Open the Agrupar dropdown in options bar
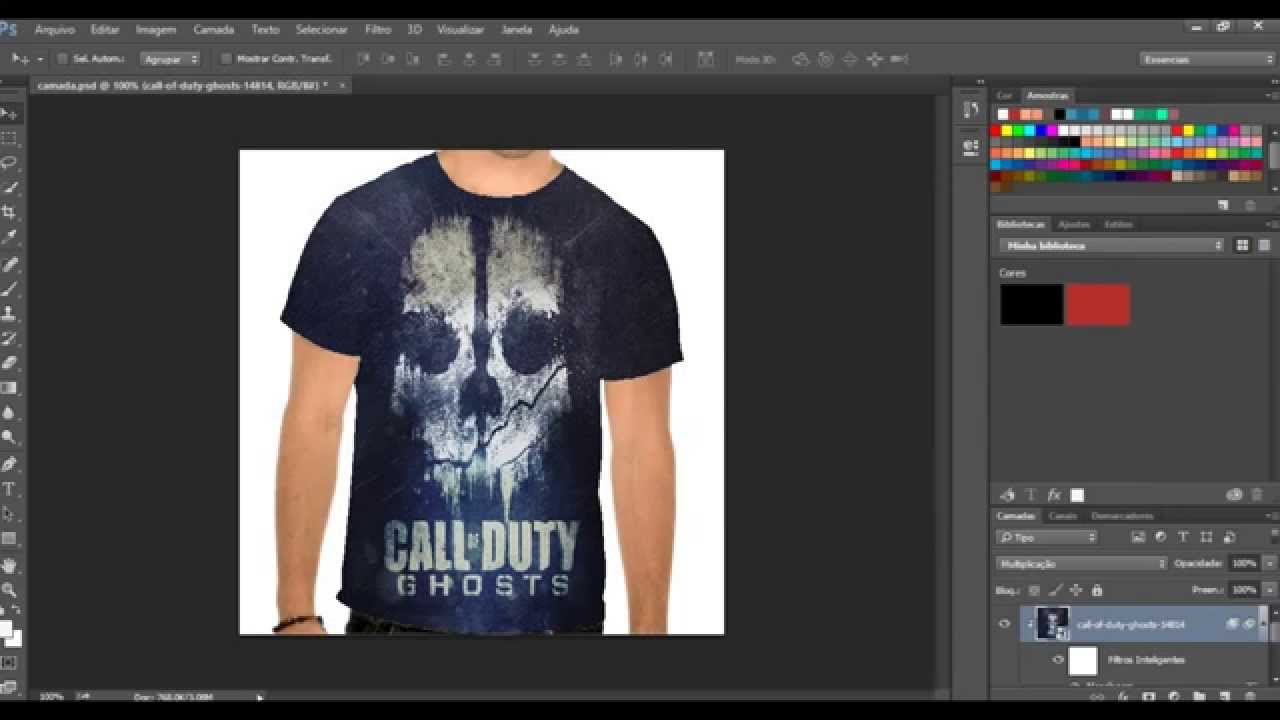The width and height of the screenshot is (1280, 720). click(170, 59)
